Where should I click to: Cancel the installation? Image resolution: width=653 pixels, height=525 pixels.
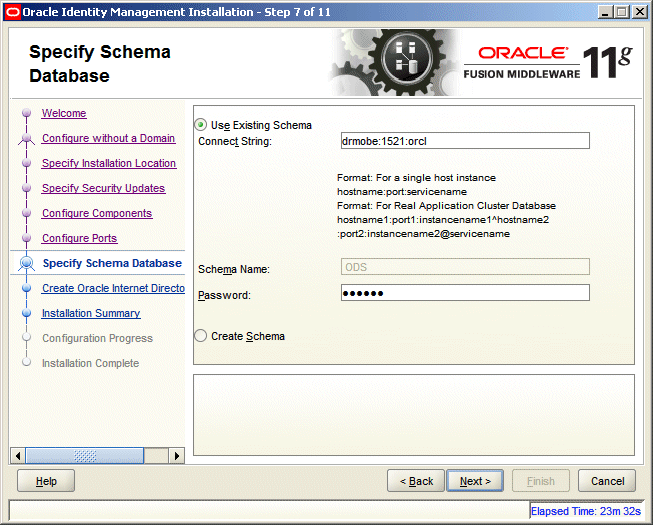(607, 481)
